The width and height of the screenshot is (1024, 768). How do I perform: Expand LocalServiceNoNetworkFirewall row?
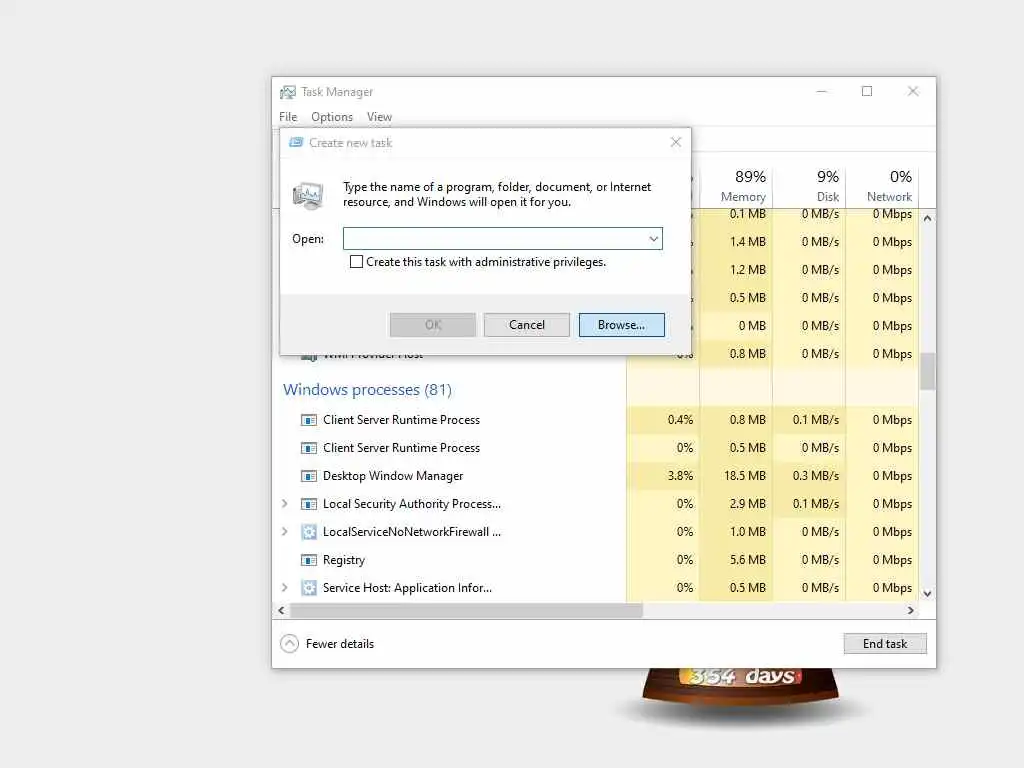point(285,532)
